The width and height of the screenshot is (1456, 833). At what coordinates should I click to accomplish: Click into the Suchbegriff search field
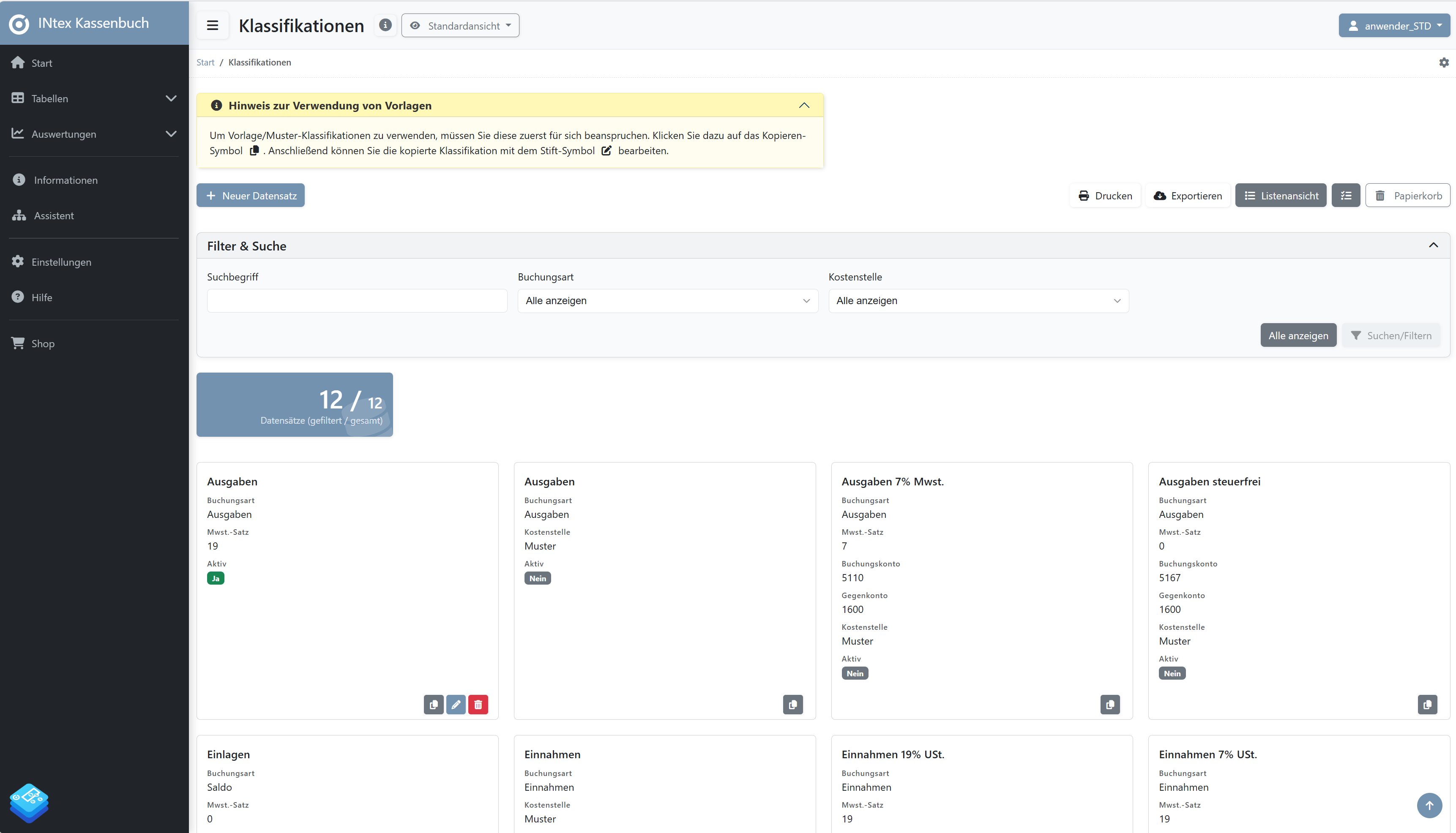357,301
